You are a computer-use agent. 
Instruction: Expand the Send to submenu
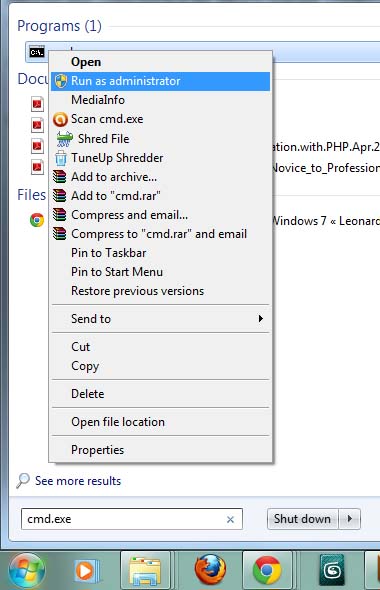point(161,319)
